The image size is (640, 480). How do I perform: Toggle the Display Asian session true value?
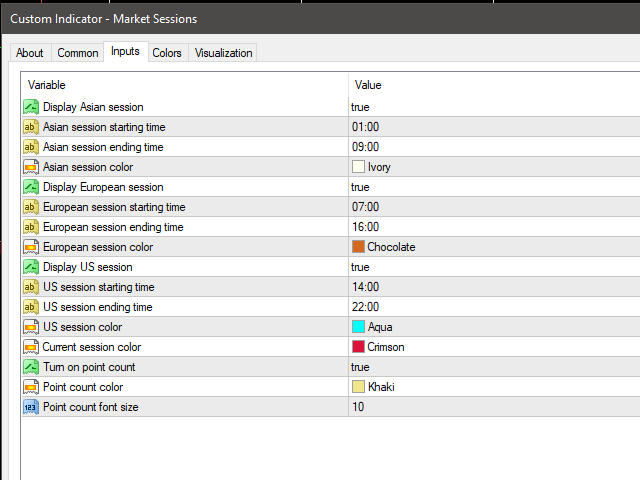coord(360,107)
